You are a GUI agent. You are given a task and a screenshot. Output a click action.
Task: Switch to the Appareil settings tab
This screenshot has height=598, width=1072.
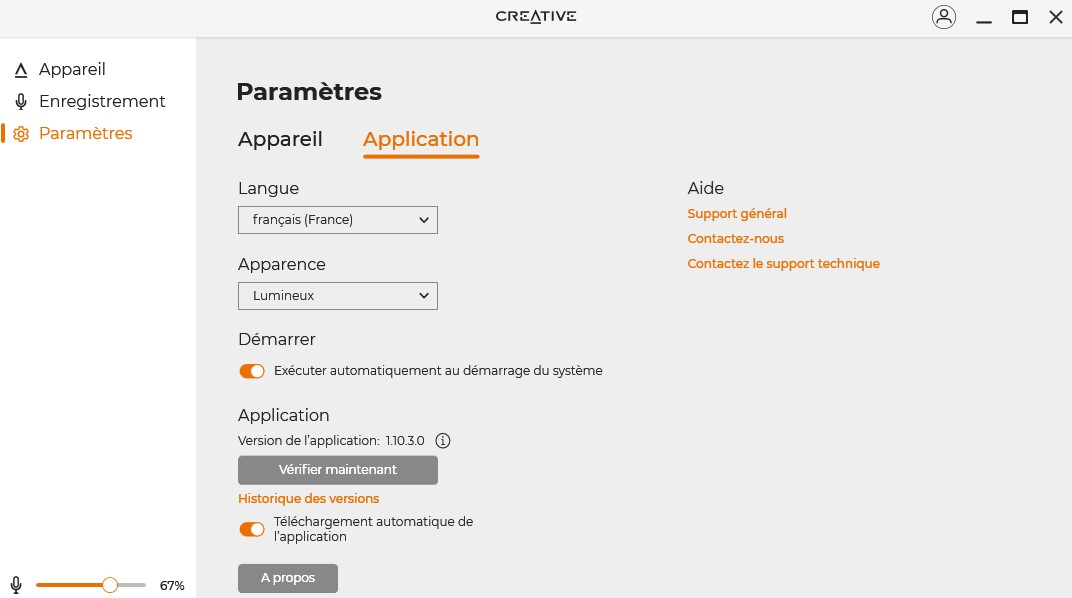click(x=280, y=139)
